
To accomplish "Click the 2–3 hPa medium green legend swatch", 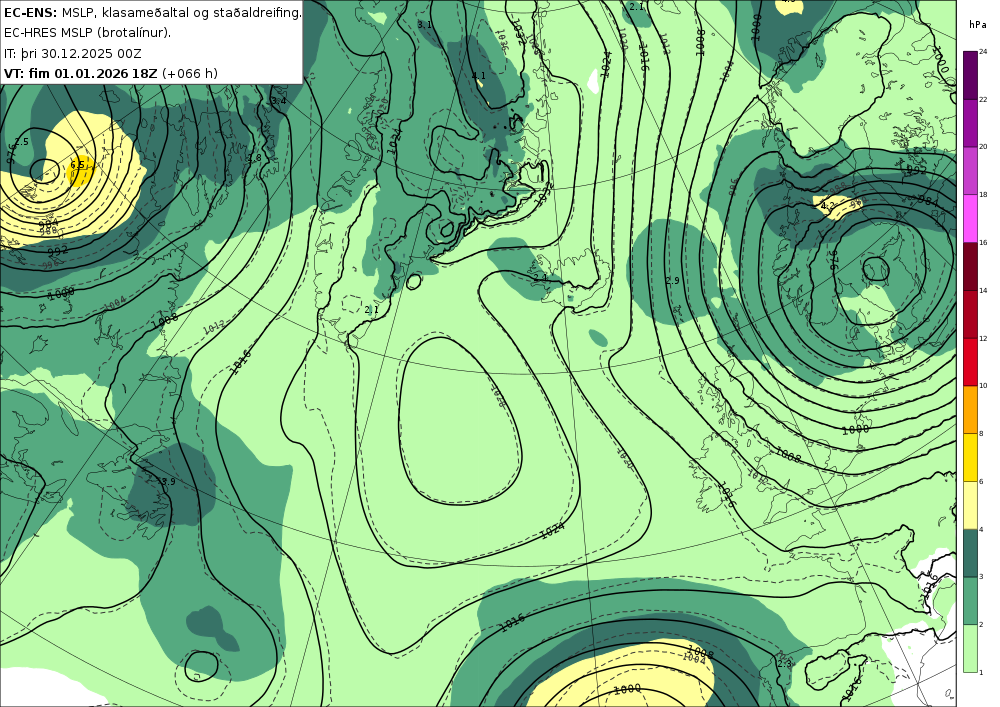I will (971, 601).
